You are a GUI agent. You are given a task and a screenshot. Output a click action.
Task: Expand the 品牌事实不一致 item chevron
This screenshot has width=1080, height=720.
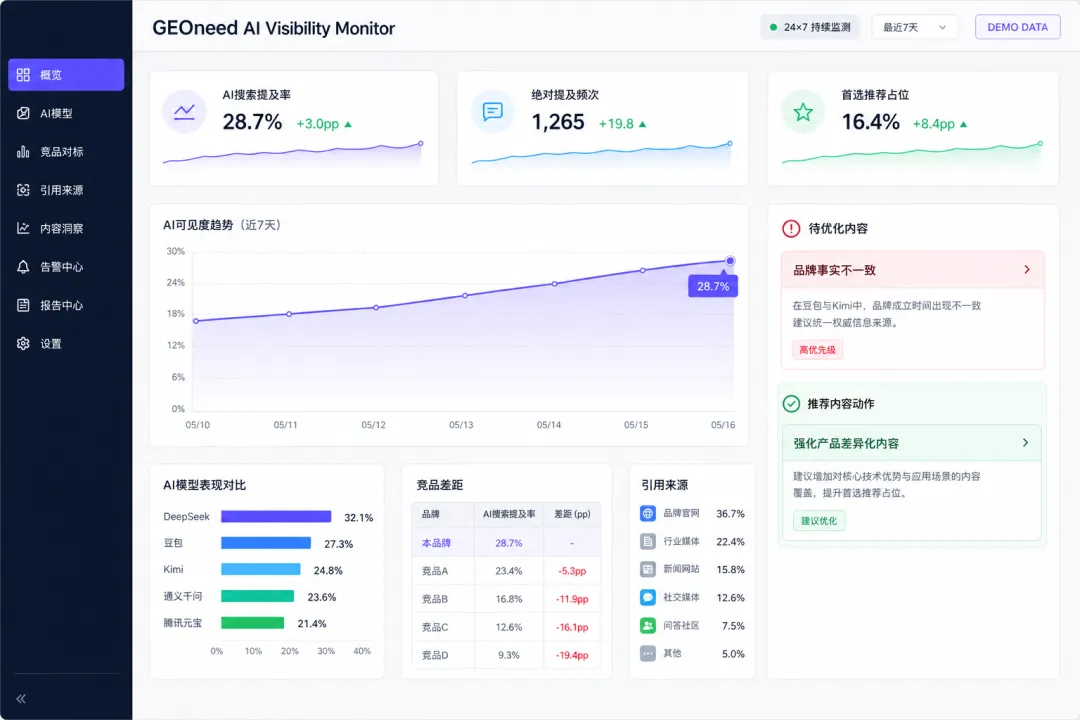(1027, 269)
